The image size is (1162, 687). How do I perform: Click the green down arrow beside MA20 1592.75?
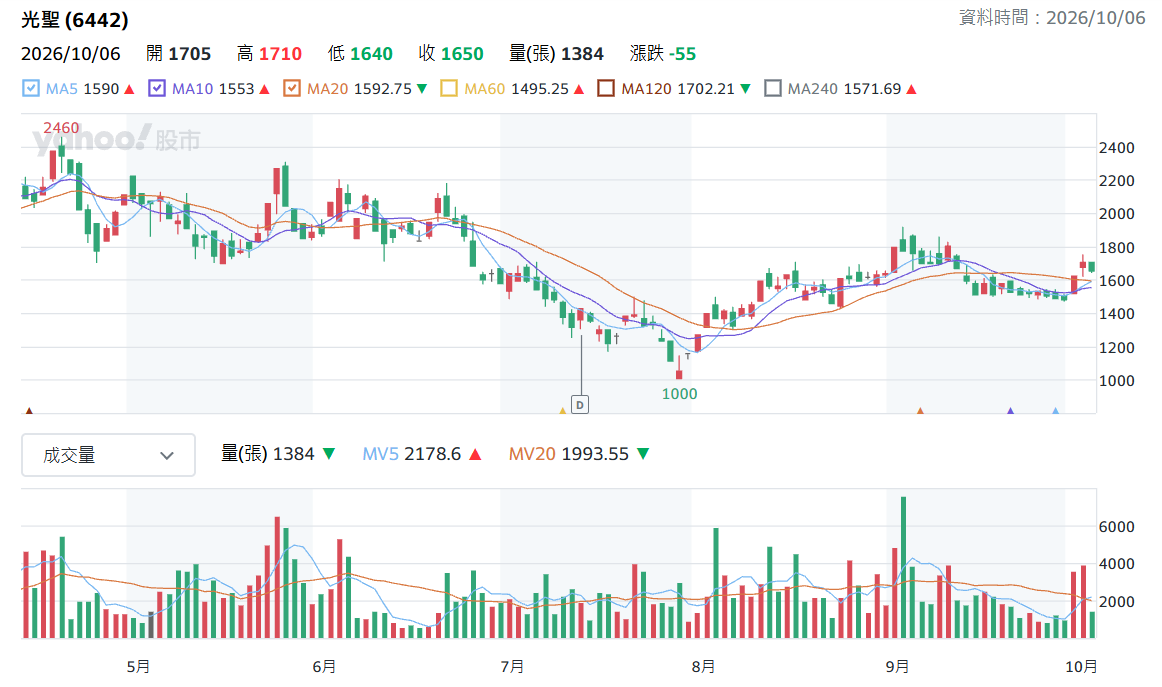click(x=422, y=89)
